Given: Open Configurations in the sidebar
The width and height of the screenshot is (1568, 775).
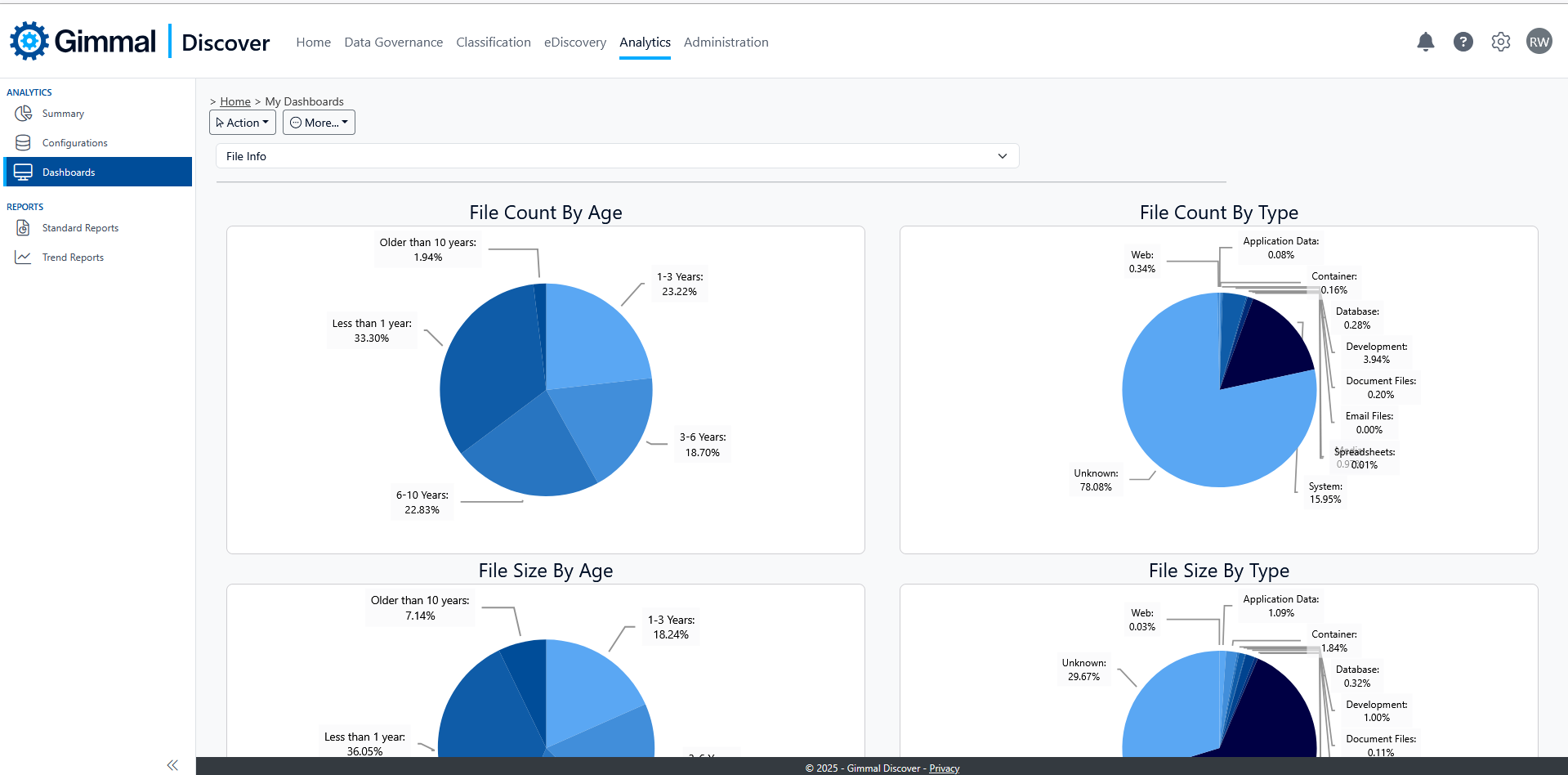Looking at the screenshot, I should point(74,143).
